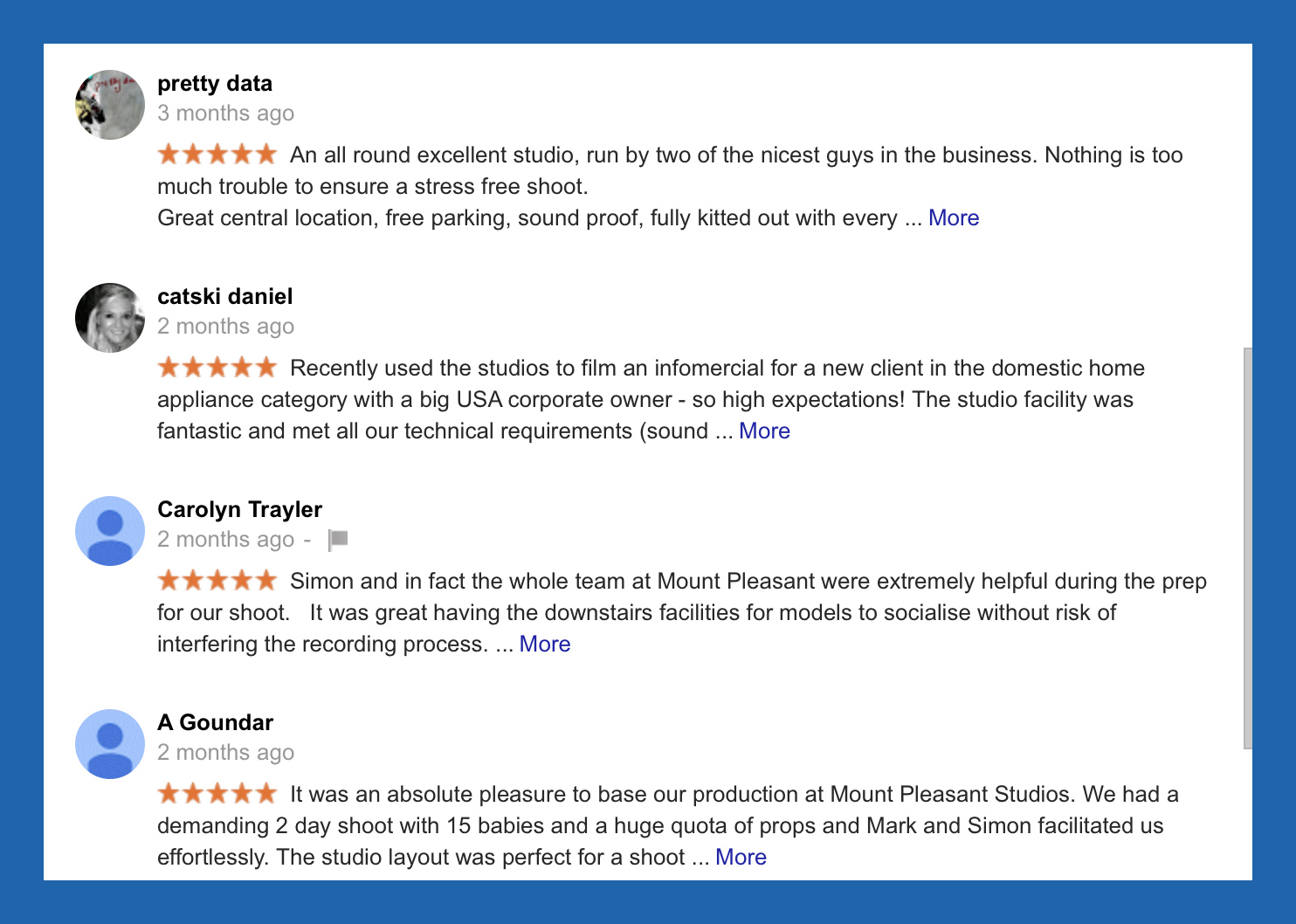Screen dimensions: 1296x924
Task: Expand Carolyn Trayler's review with More
Action: click(x=545, y=645)
